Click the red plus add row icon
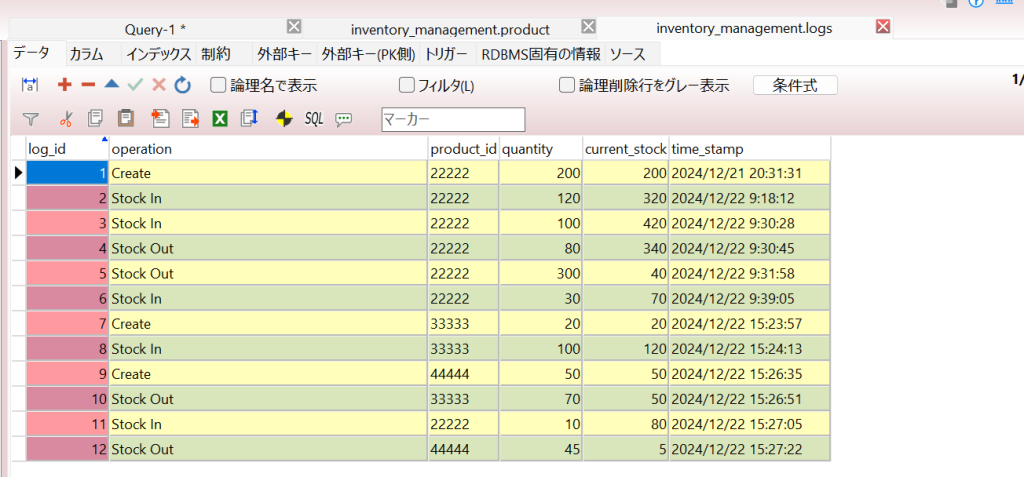The width and height of the screenshot is (1024, 477). [x=65, y=86]
